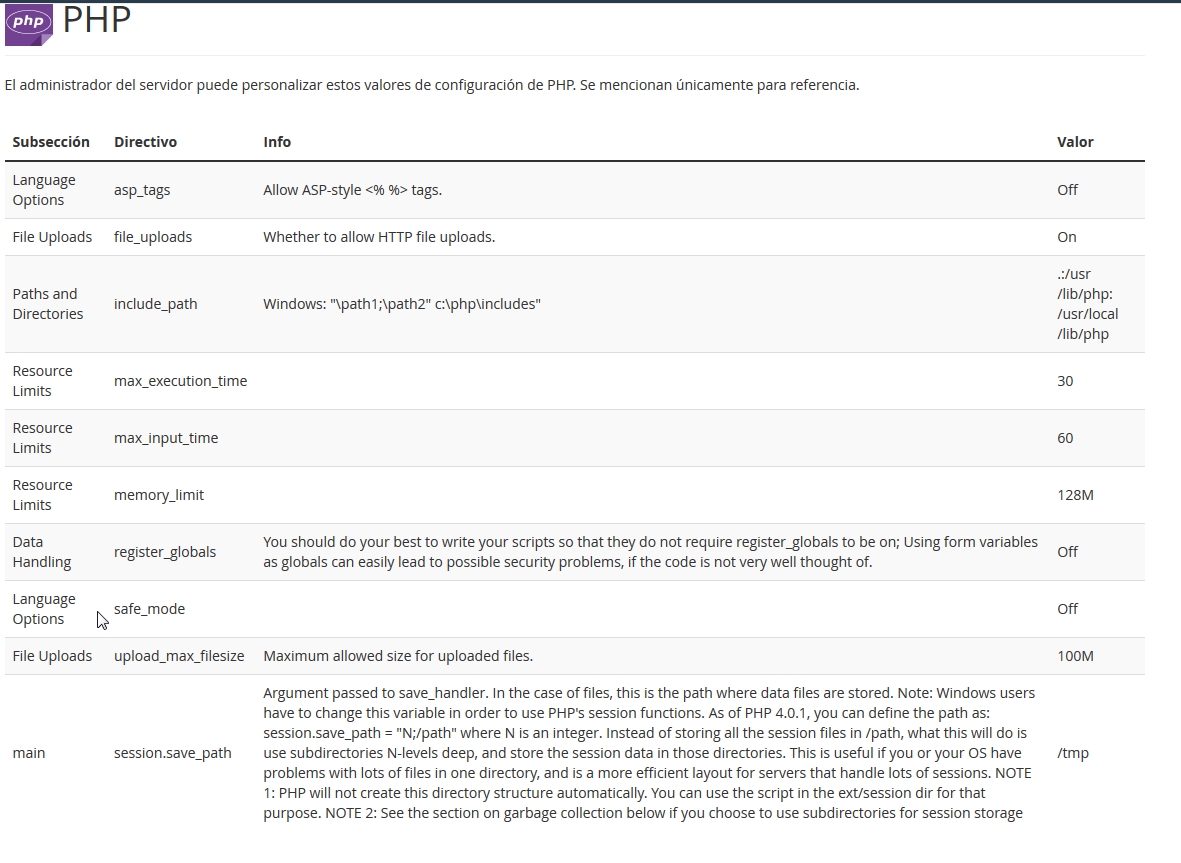Click the Directivo column header
Image resolution: width=1181 pixels, height=863 pixels.
point(145,142)
